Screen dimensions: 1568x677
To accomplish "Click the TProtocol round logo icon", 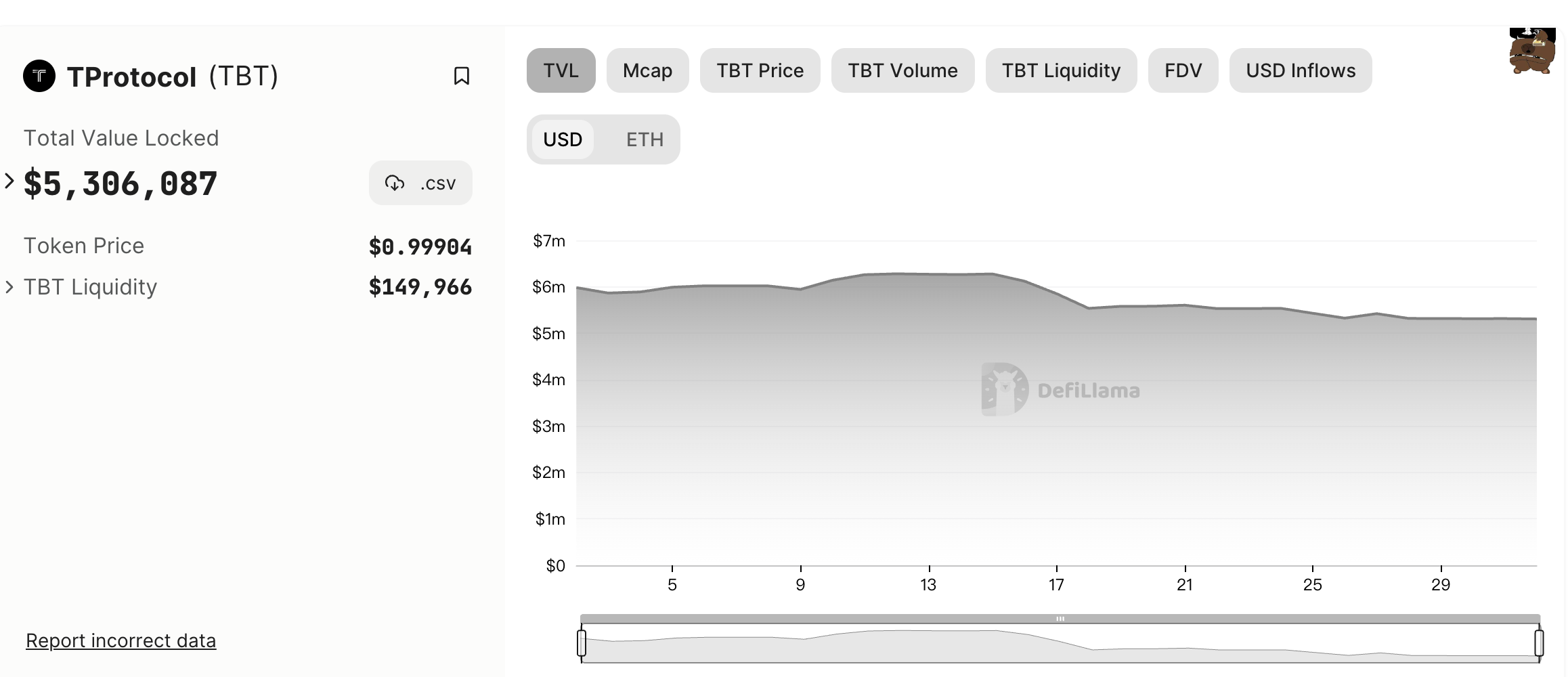I will [x=39, y=76].
